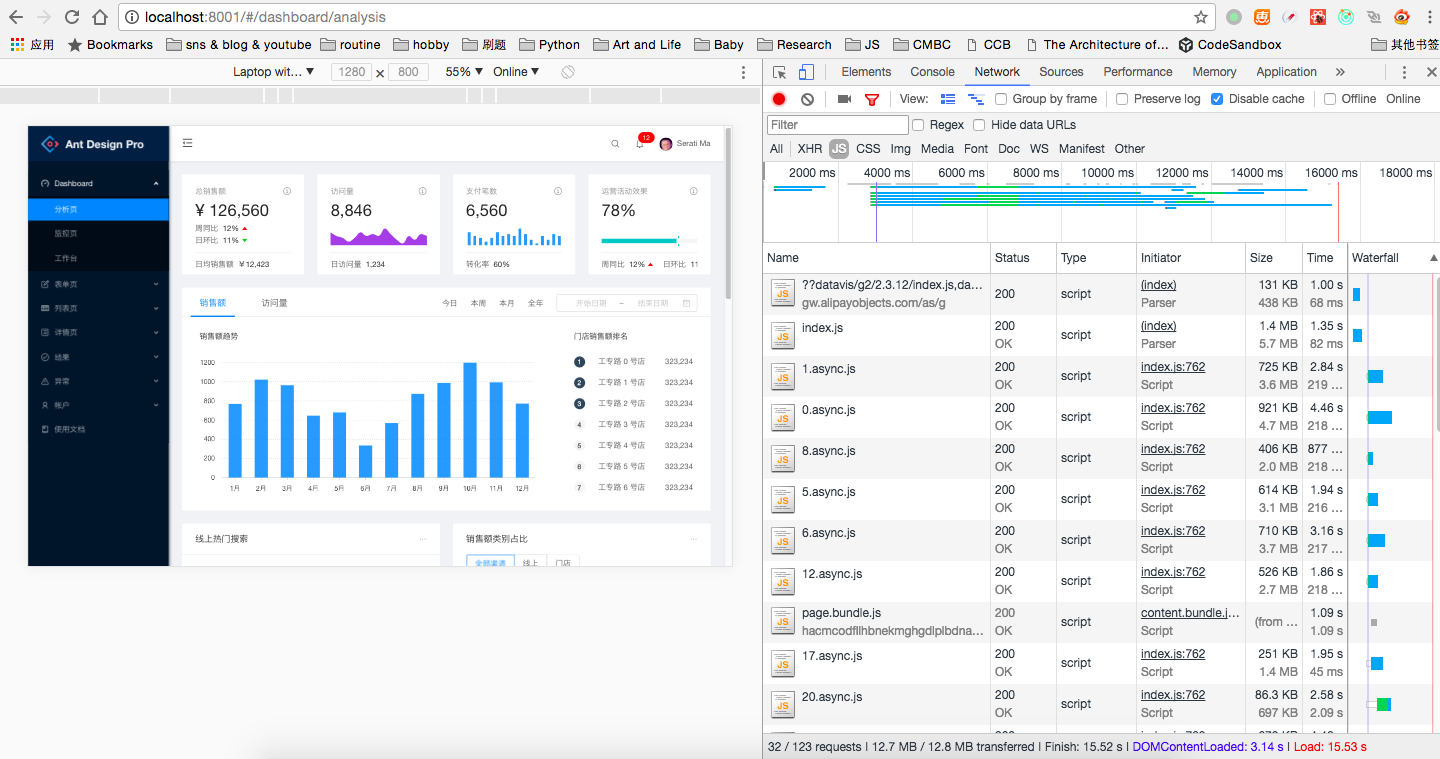Check the Offline checkbox
Screen dimensions: 1440x759
1330,99
